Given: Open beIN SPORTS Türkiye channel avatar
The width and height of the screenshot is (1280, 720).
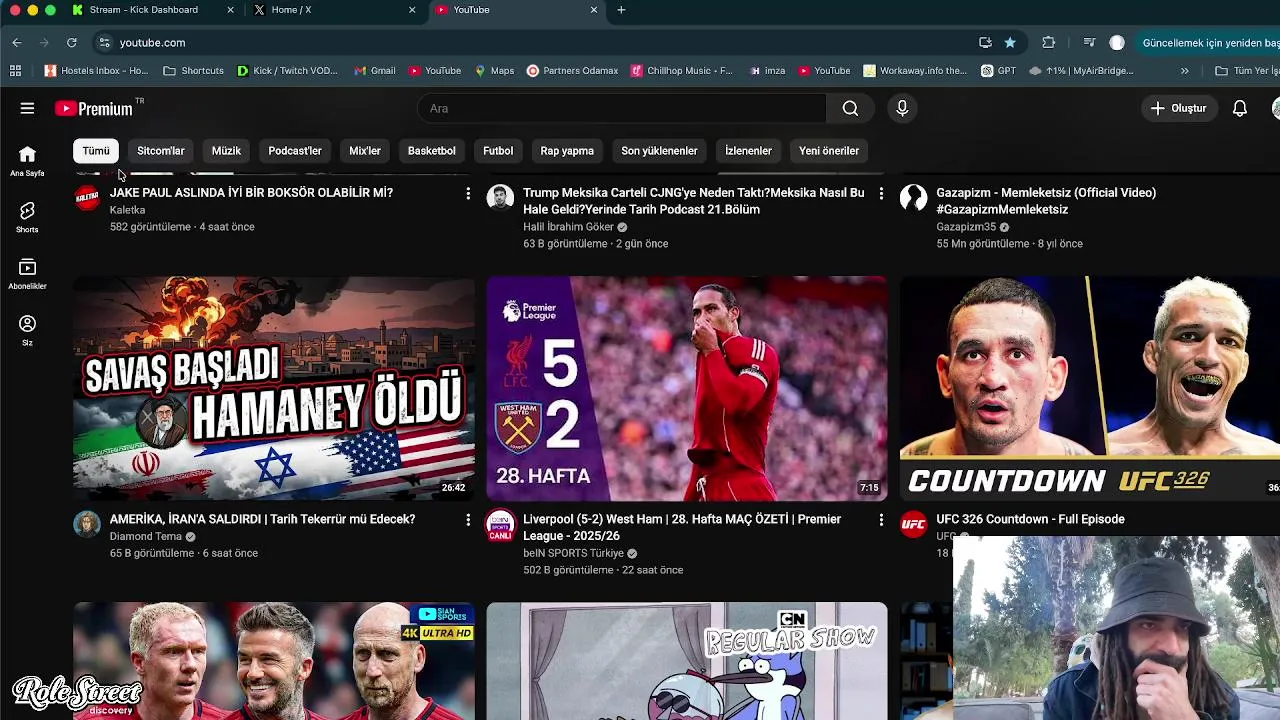Looking at the screenshot, I should (x=500, y=524).
